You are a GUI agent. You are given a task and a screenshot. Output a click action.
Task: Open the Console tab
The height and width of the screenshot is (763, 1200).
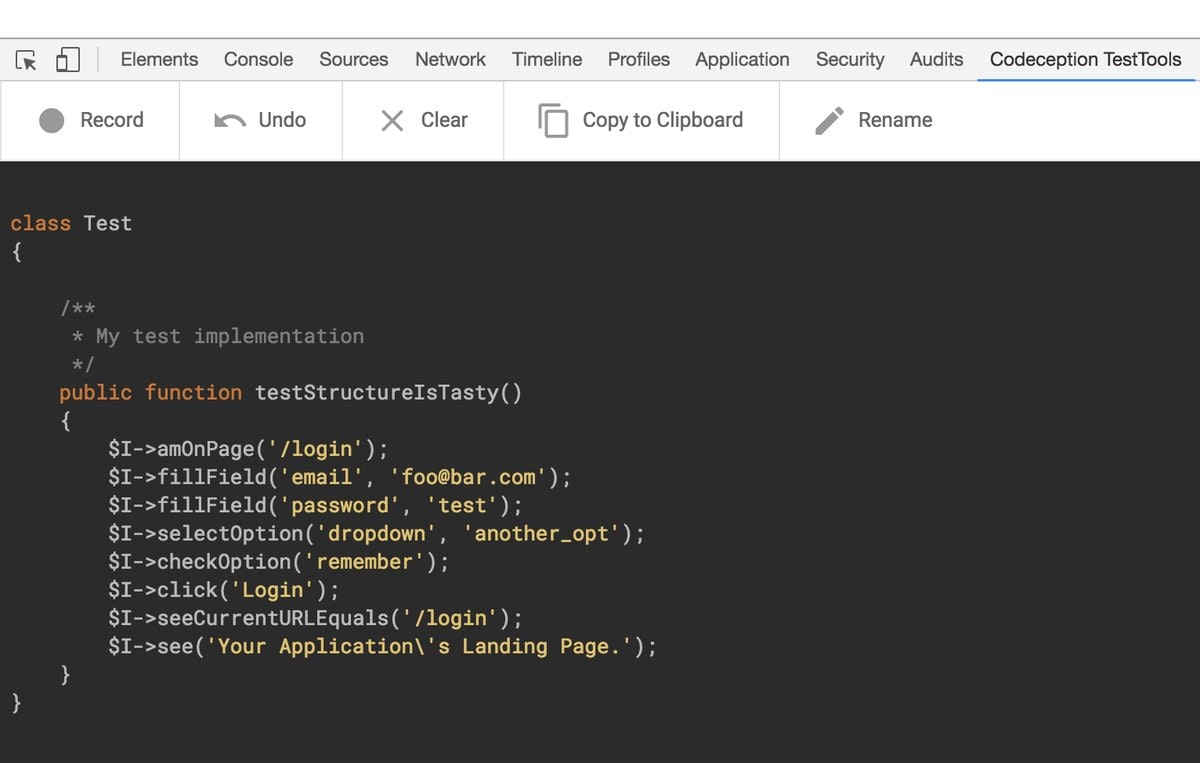[258, 60]
